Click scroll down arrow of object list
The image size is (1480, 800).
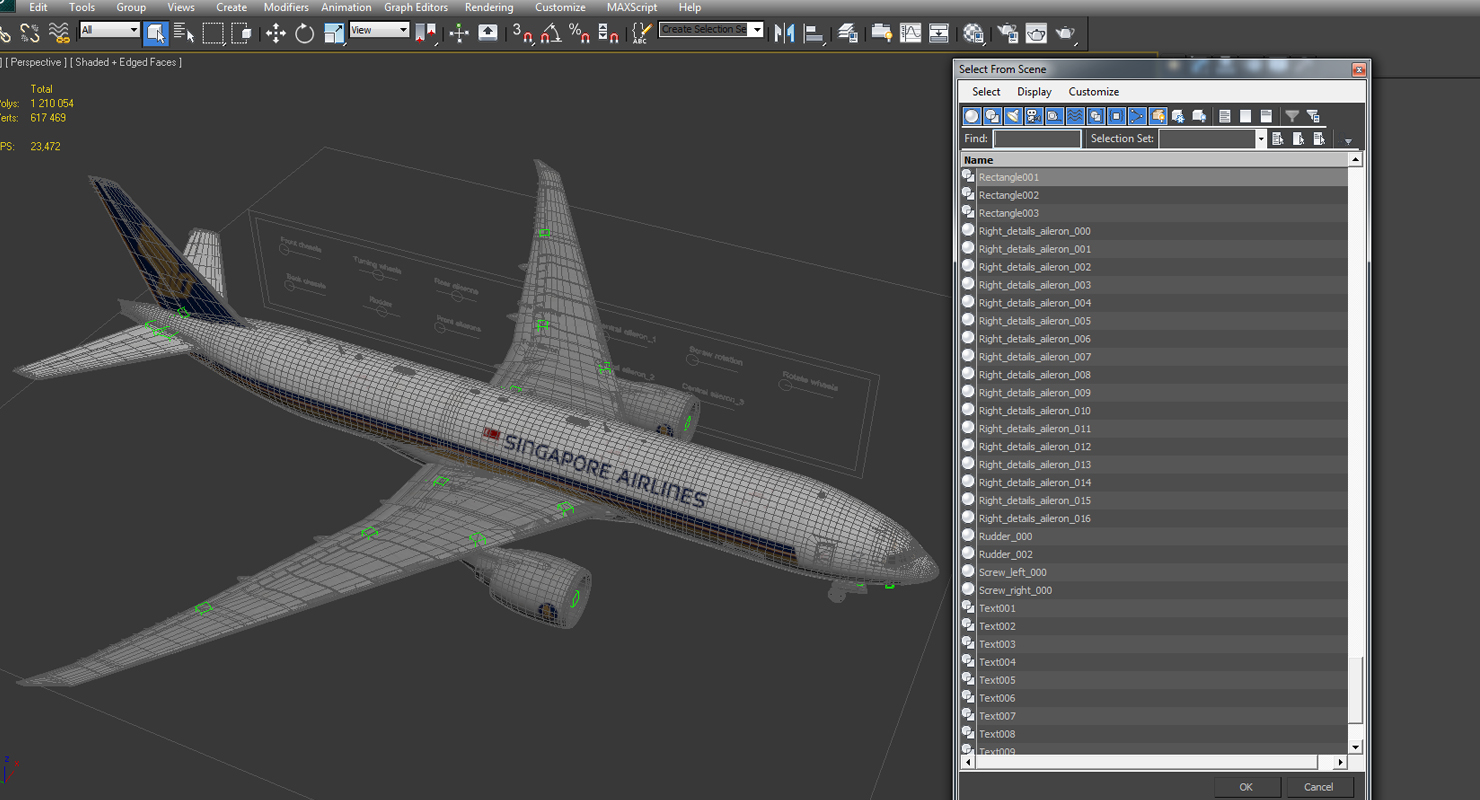click(1356, 747)
